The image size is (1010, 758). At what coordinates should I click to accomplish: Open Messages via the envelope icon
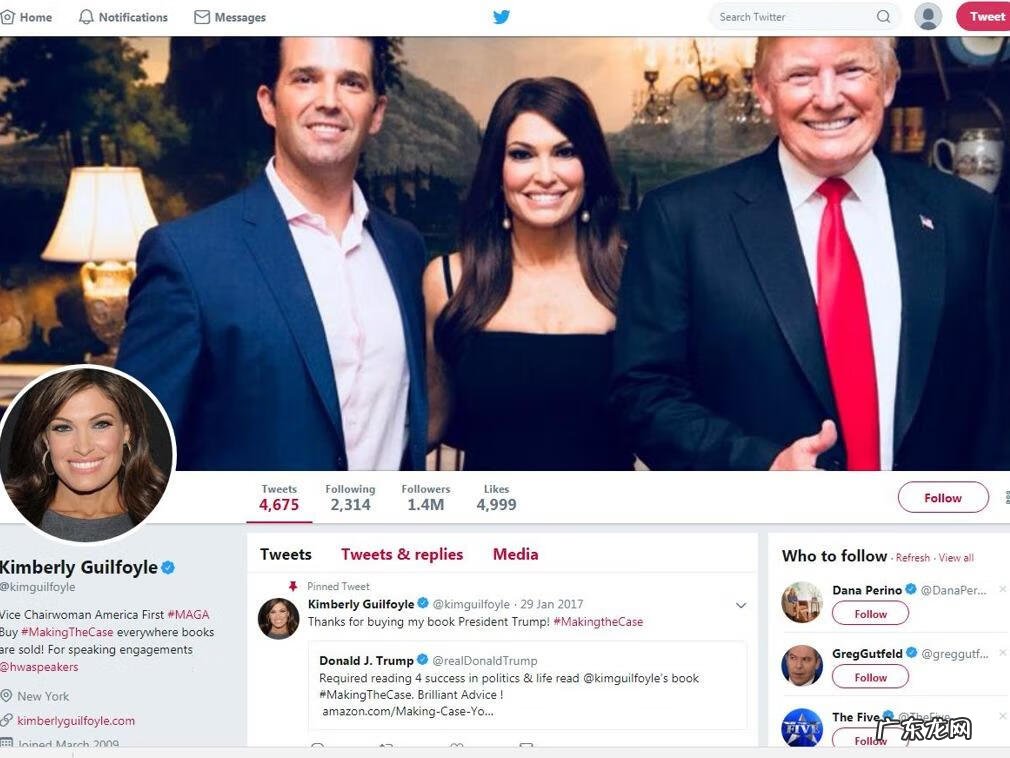pyautogui.click(x=202, y=17)
